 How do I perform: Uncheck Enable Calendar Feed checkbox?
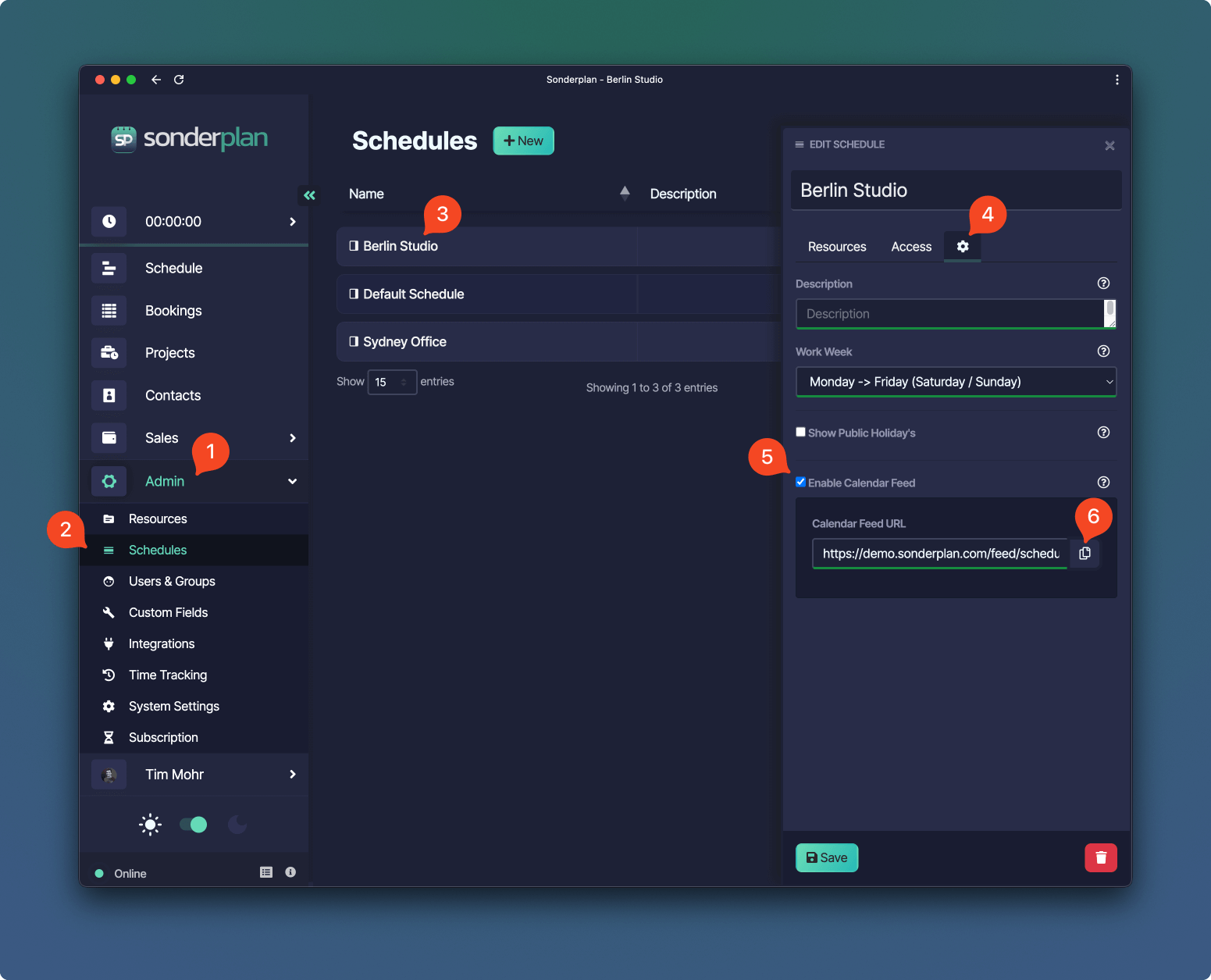(800, 482)
